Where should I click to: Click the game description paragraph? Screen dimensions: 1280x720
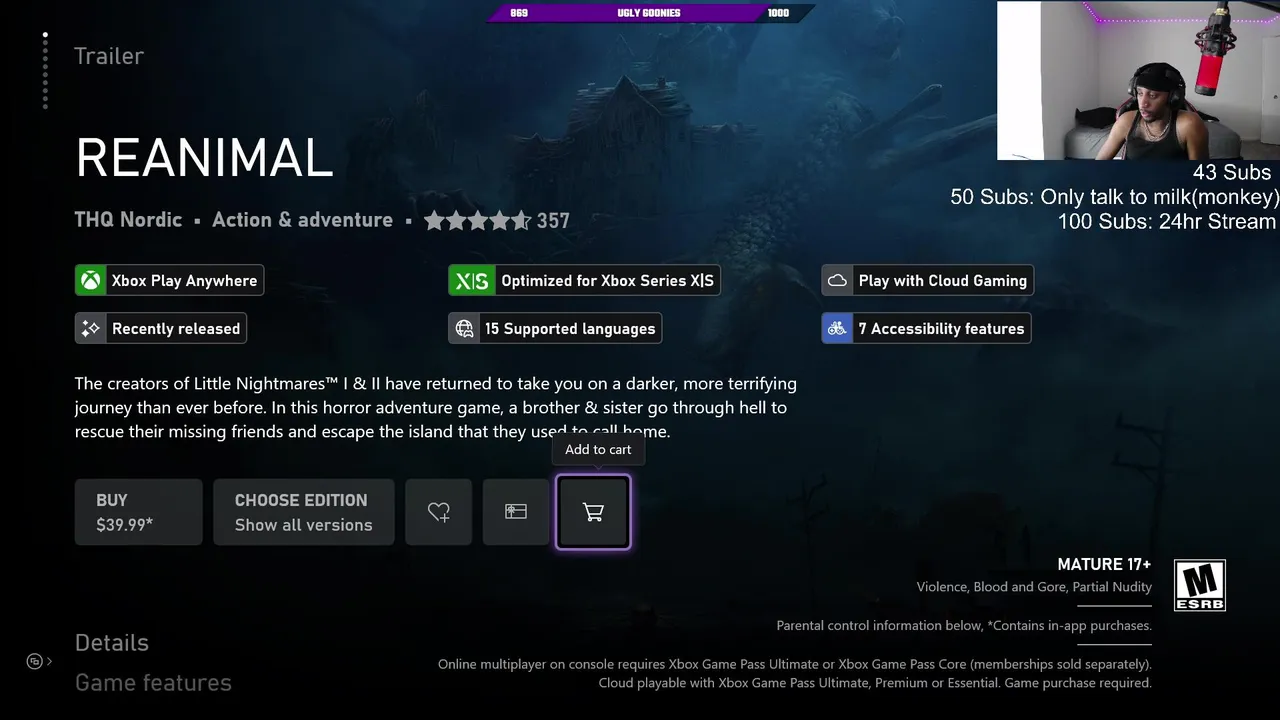pyautogui.click(x=436, y=407)
